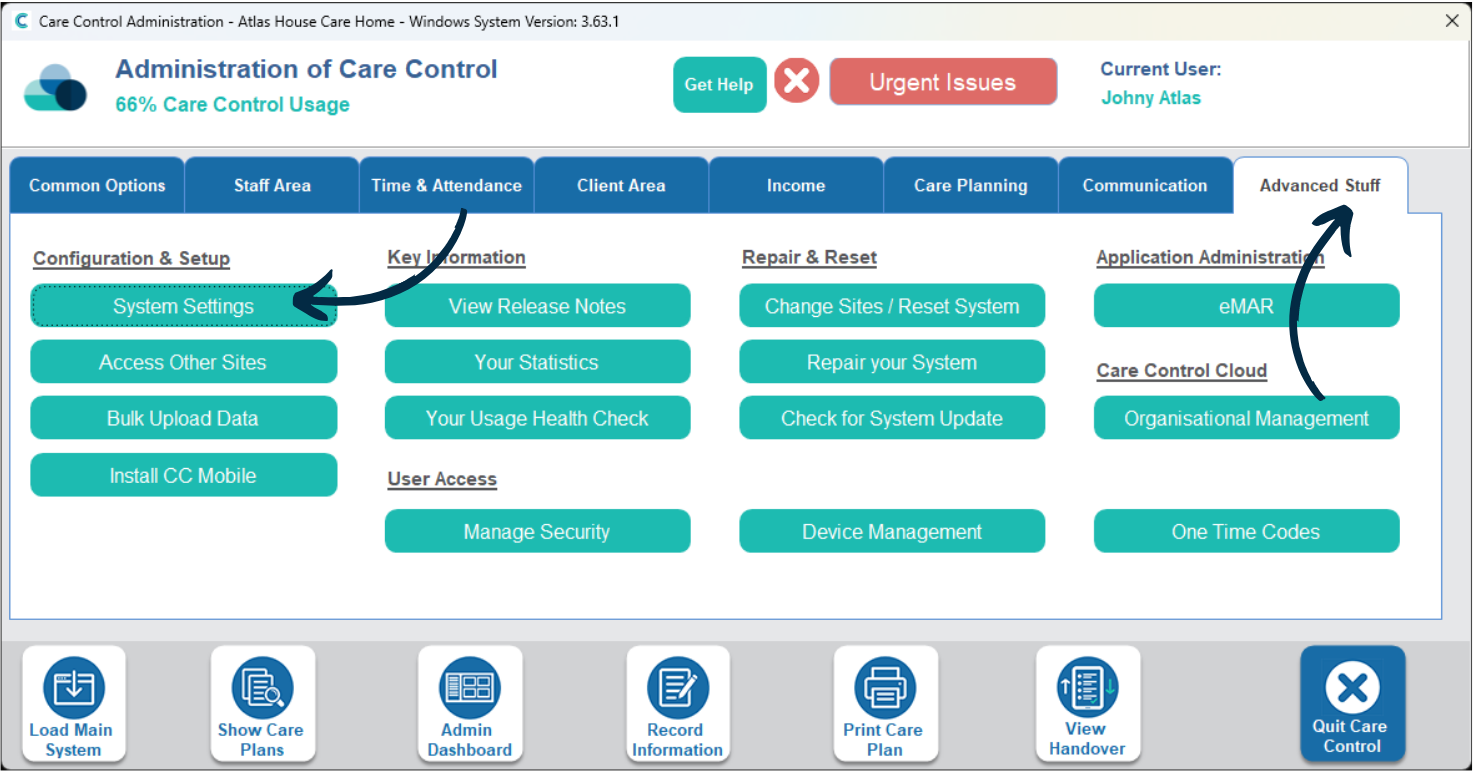Open the View Handover icon

tap(1087, 689)
